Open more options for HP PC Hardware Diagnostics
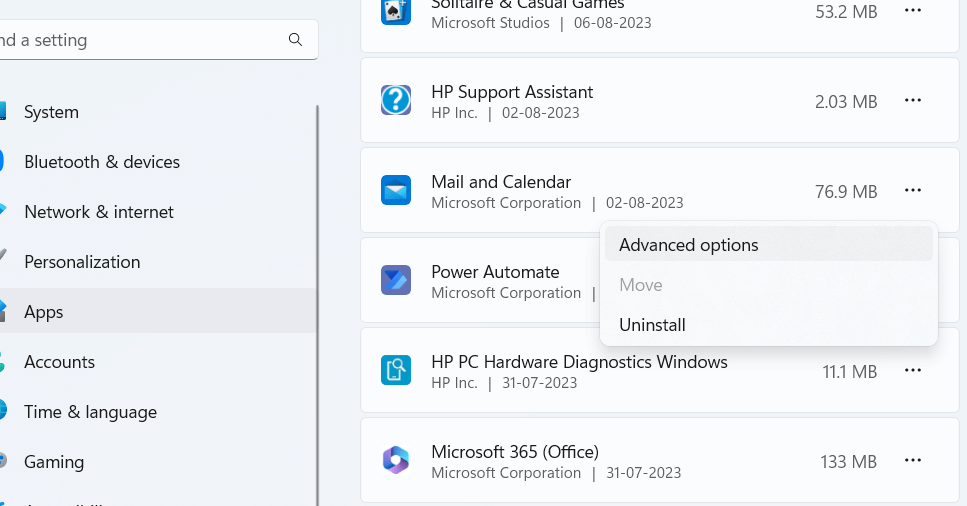The image size is (967, 506). coord(913,370)
